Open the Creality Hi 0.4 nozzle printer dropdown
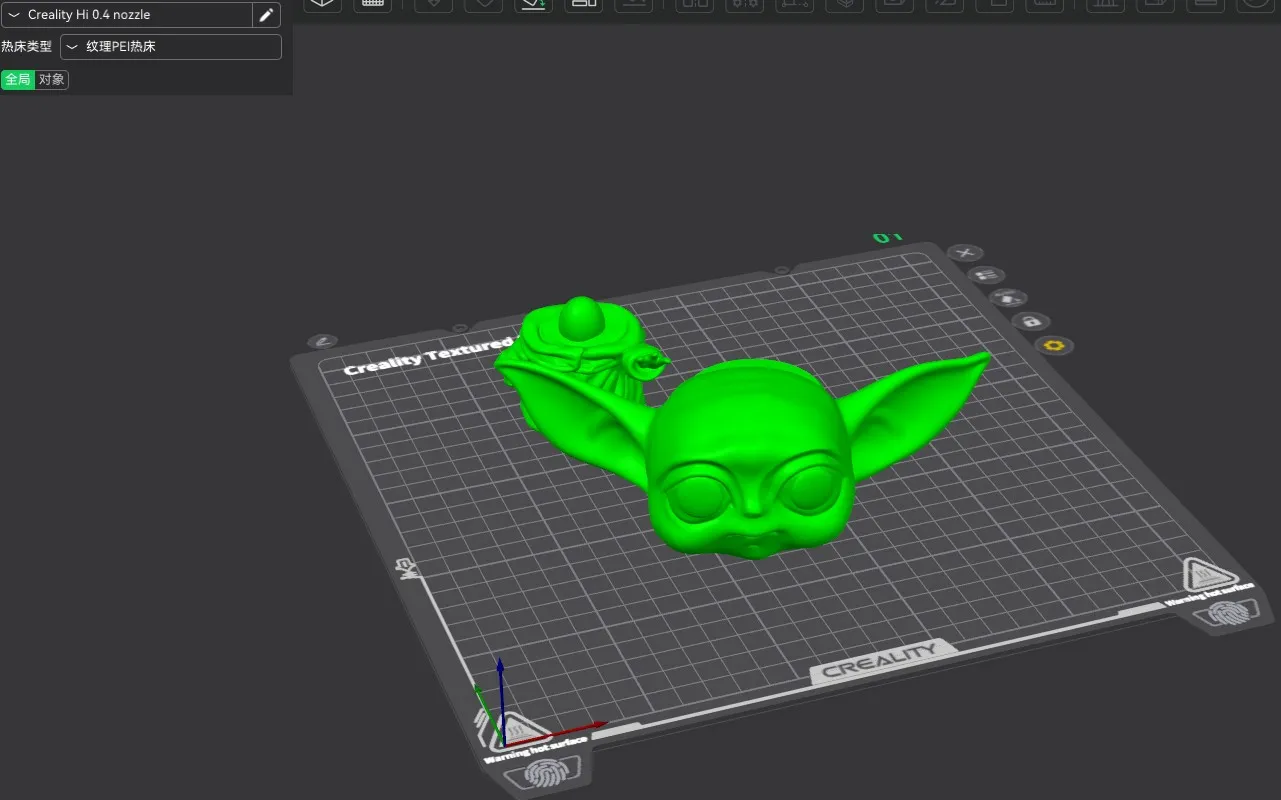 click(x=126, y=15)
